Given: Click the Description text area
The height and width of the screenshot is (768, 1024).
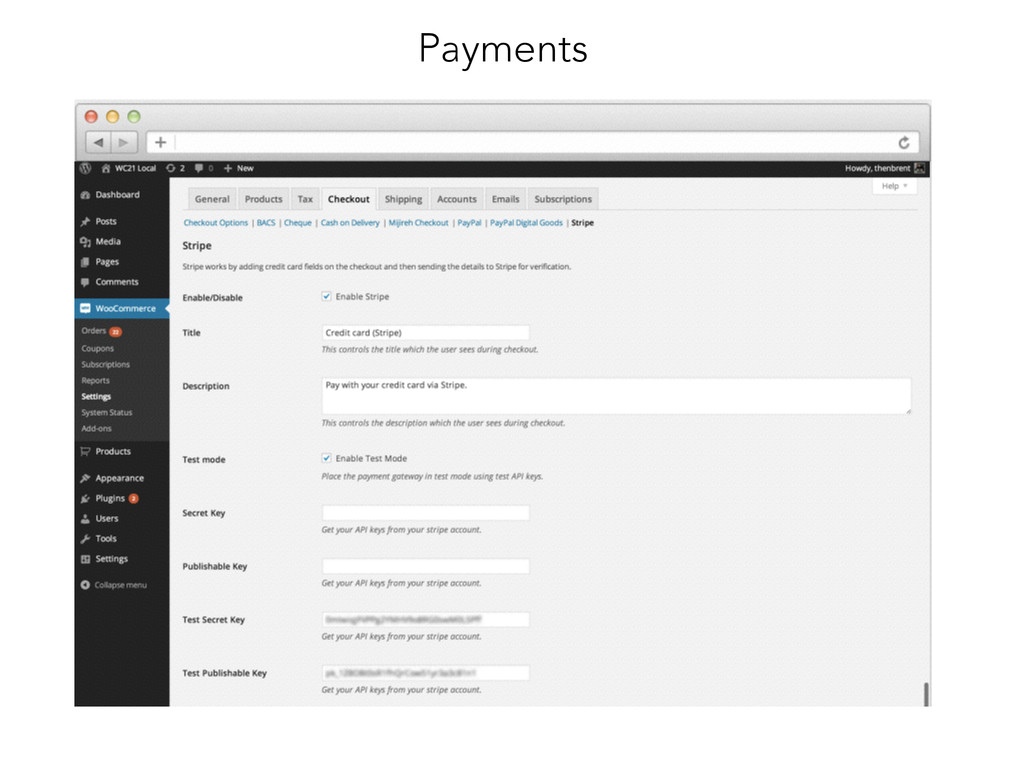Looking at the screenshot, I should point(616,396).
